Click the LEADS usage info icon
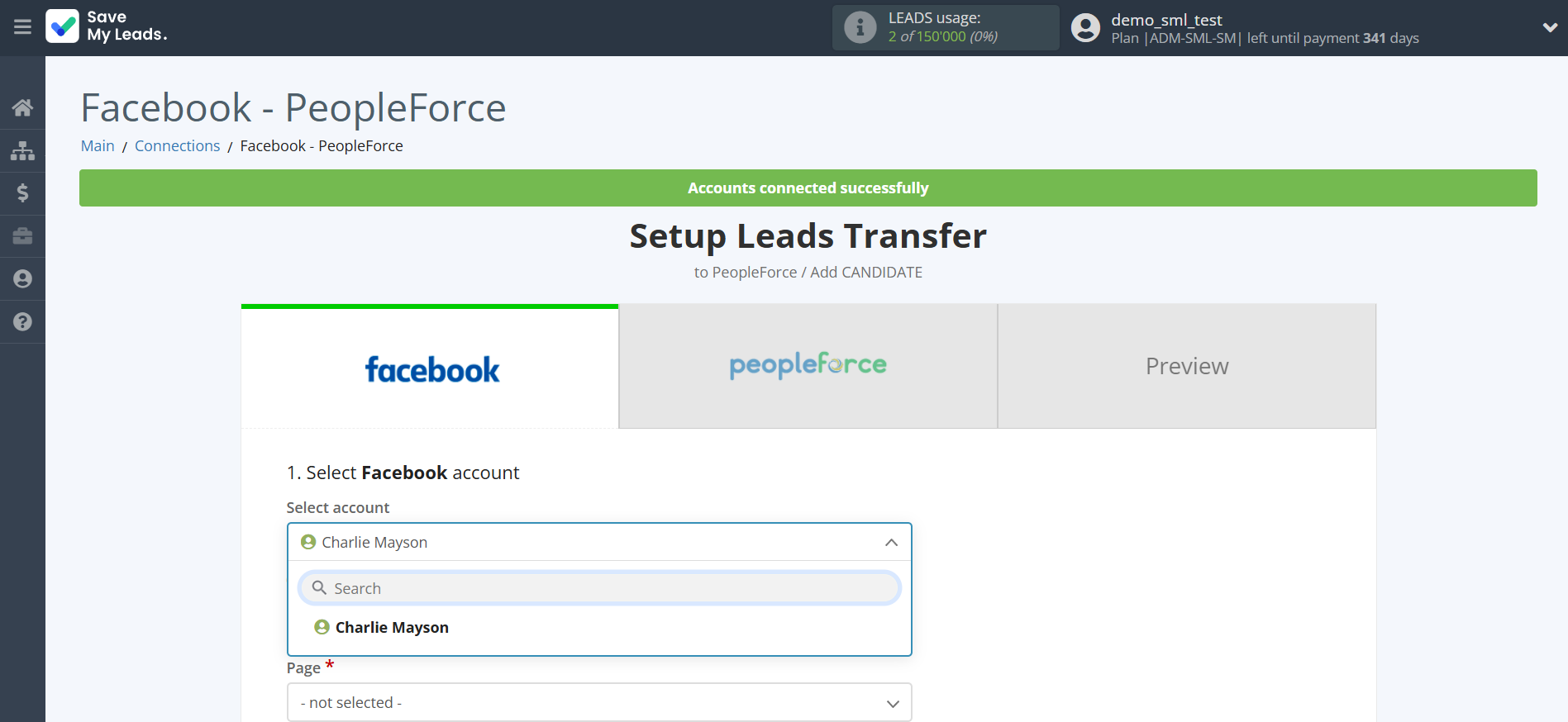Screen dimensions: 1568x722 click(860, 27)
